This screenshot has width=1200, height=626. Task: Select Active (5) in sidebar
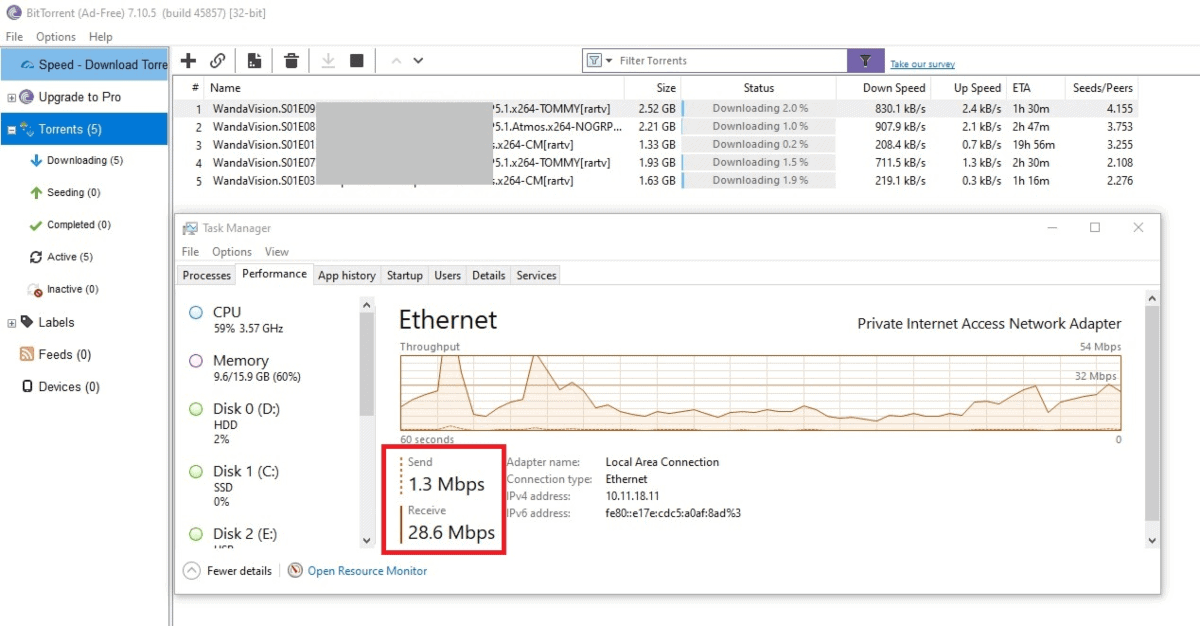pyautogui.click(x=70, y=257)
